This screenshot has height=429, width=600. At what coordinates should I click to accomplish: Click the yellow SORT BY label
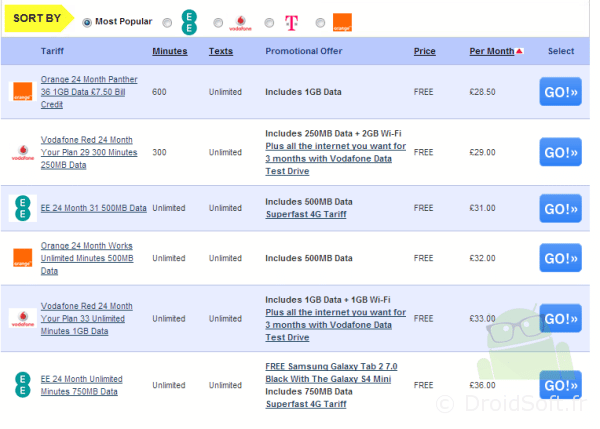pos(37,18)
